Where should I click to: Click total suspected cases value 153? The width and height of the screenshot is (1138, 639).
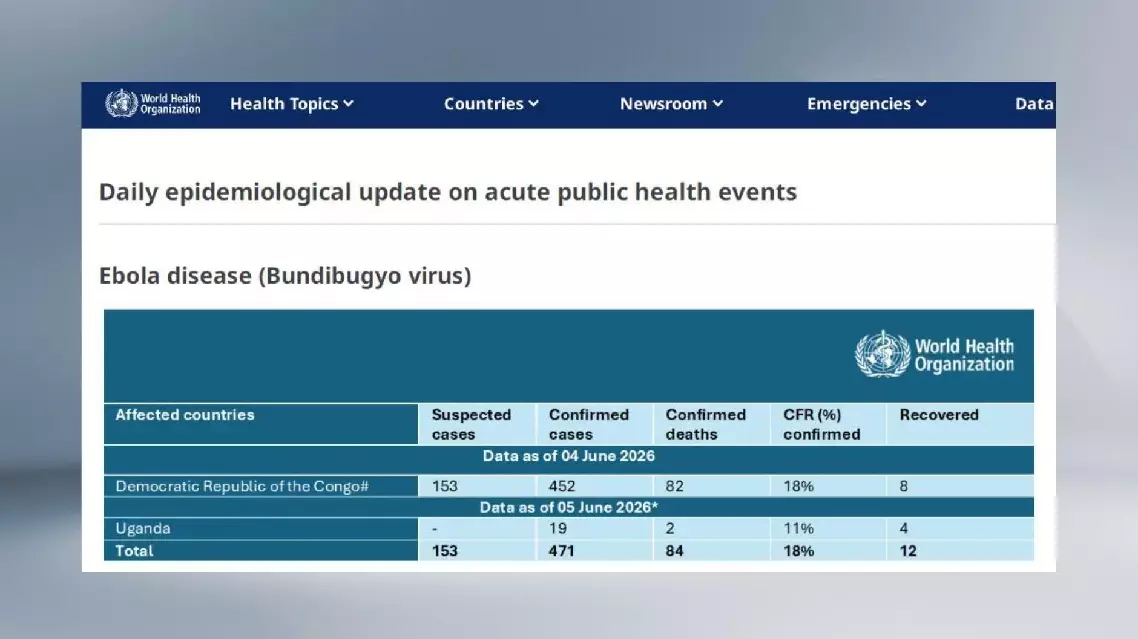coord(445,551)
